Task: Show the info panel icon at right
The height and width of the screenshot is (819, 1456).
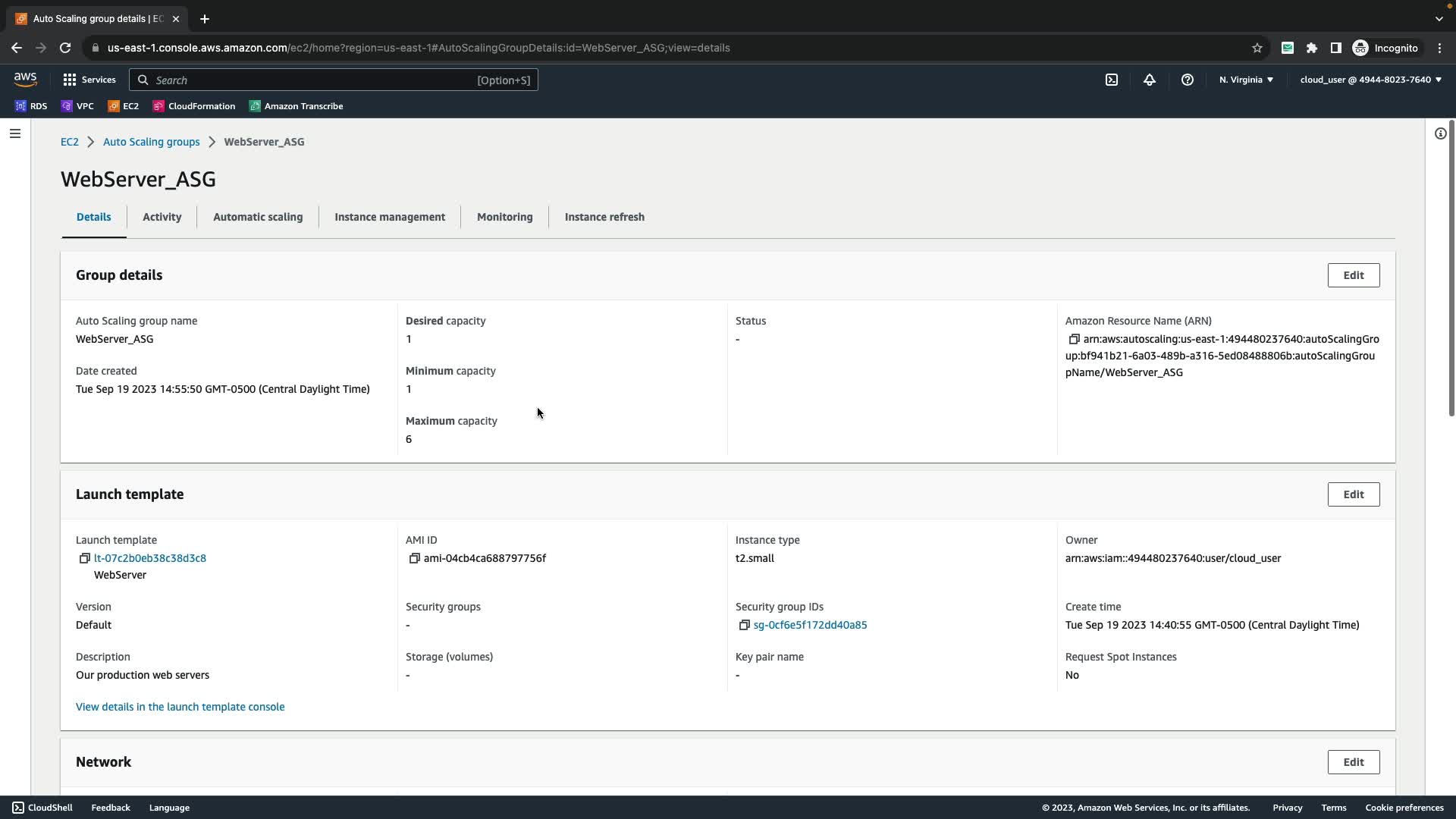Action: coord(1440,133)
